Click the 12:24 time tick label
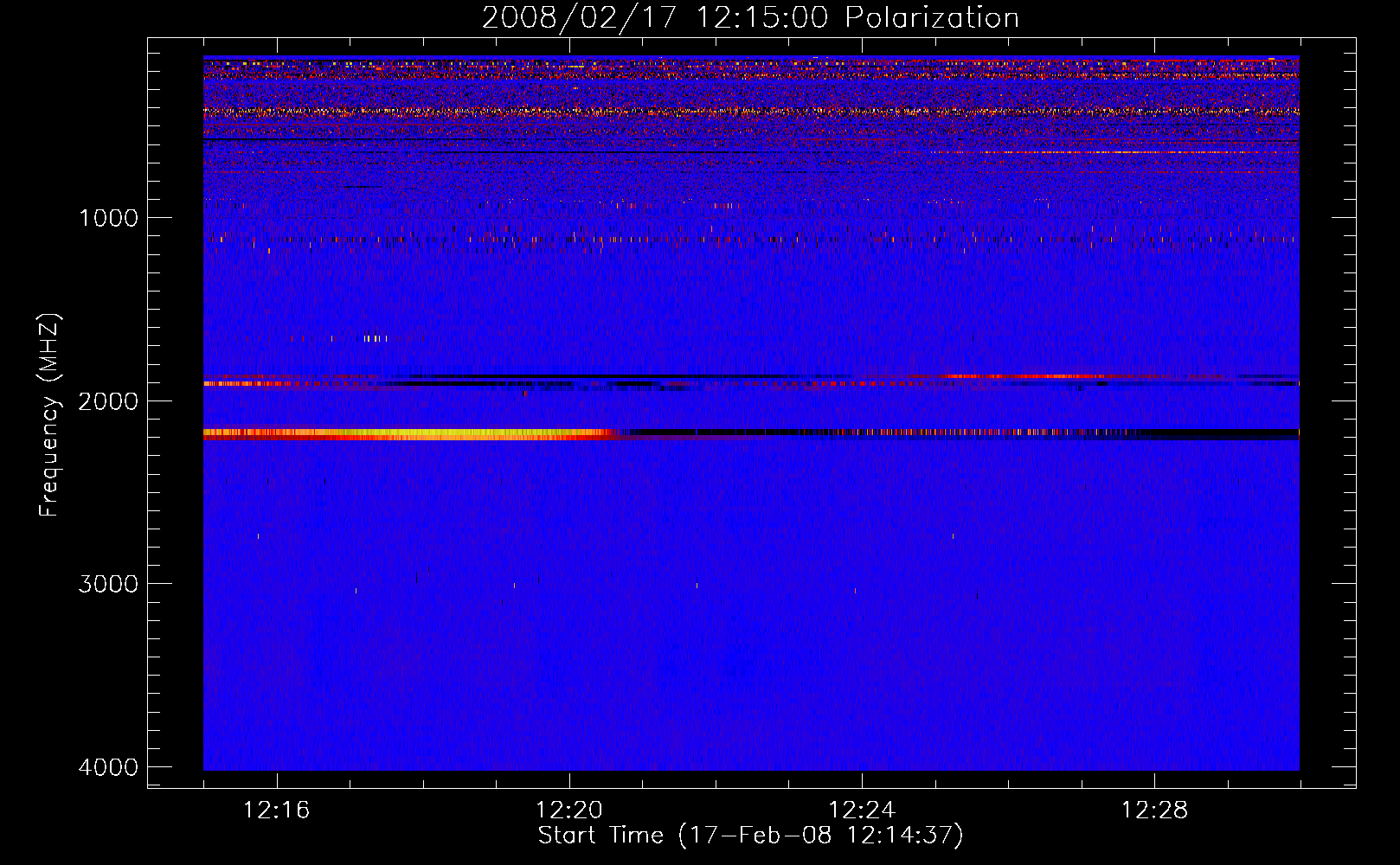Screen dimensions: 1400x865 [x=862, y=811]
